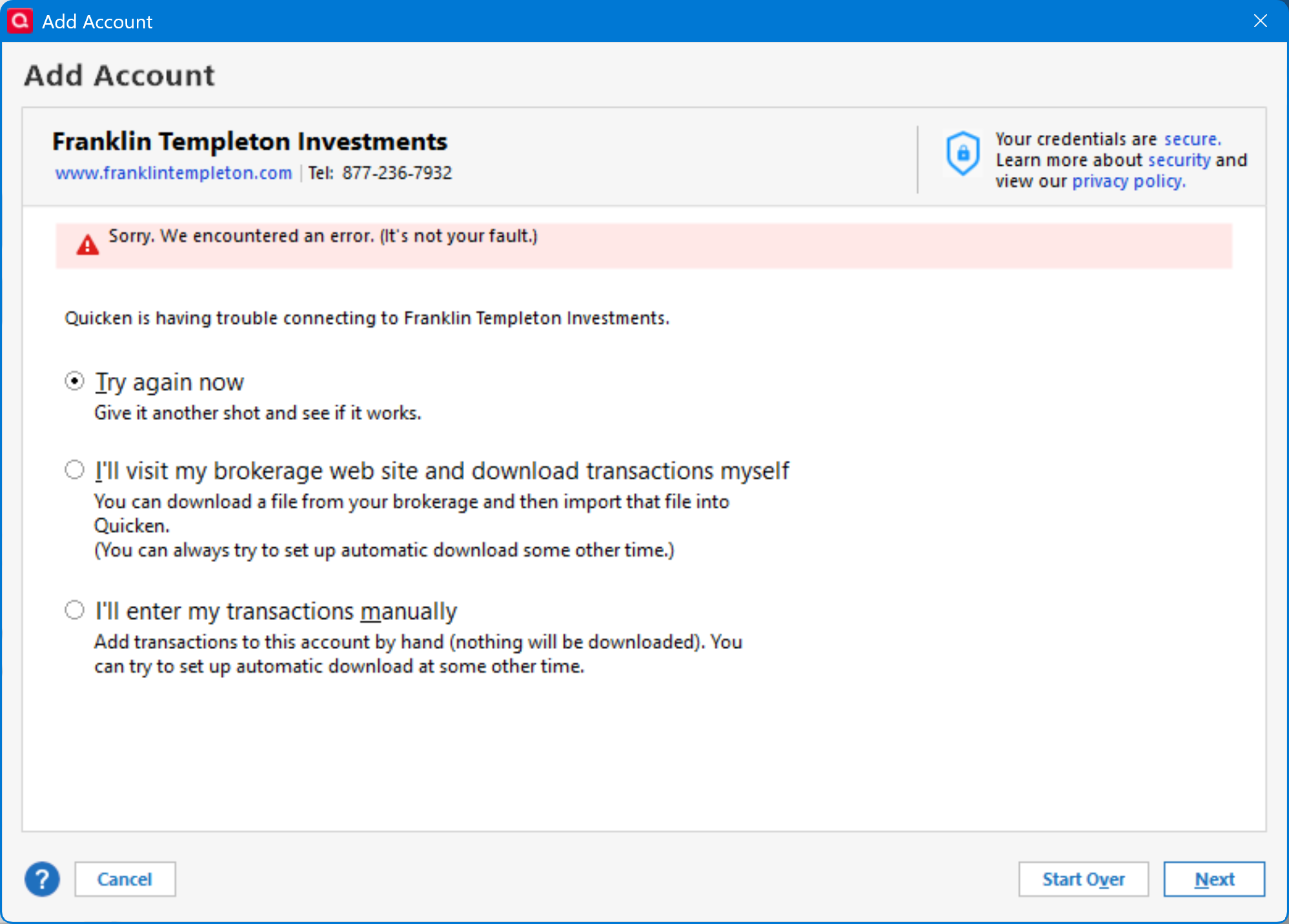Click the Start Over button
Screen dimensions: 1289x924
[1083, 879]
